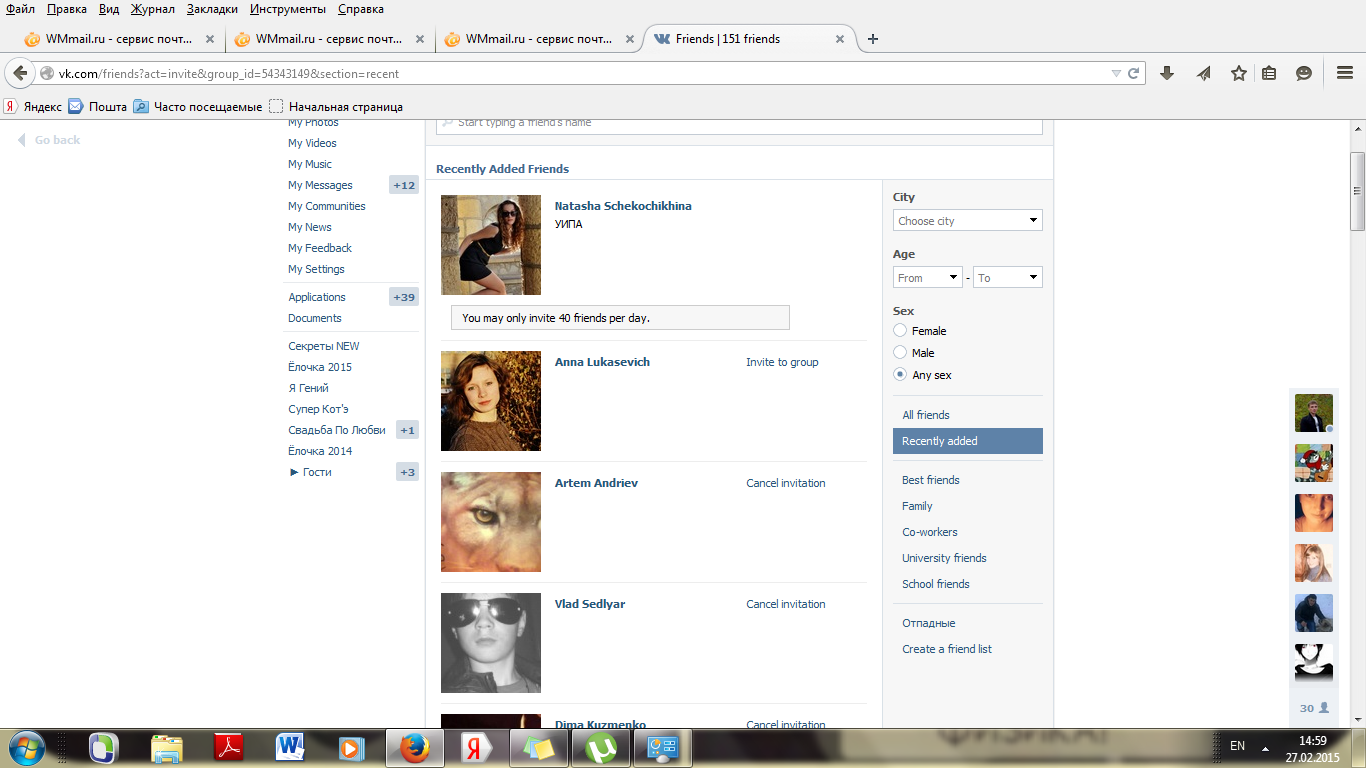Open the Best friends list
The height and width of the screenshot is (768, 1366).
[x=931, y=480]
